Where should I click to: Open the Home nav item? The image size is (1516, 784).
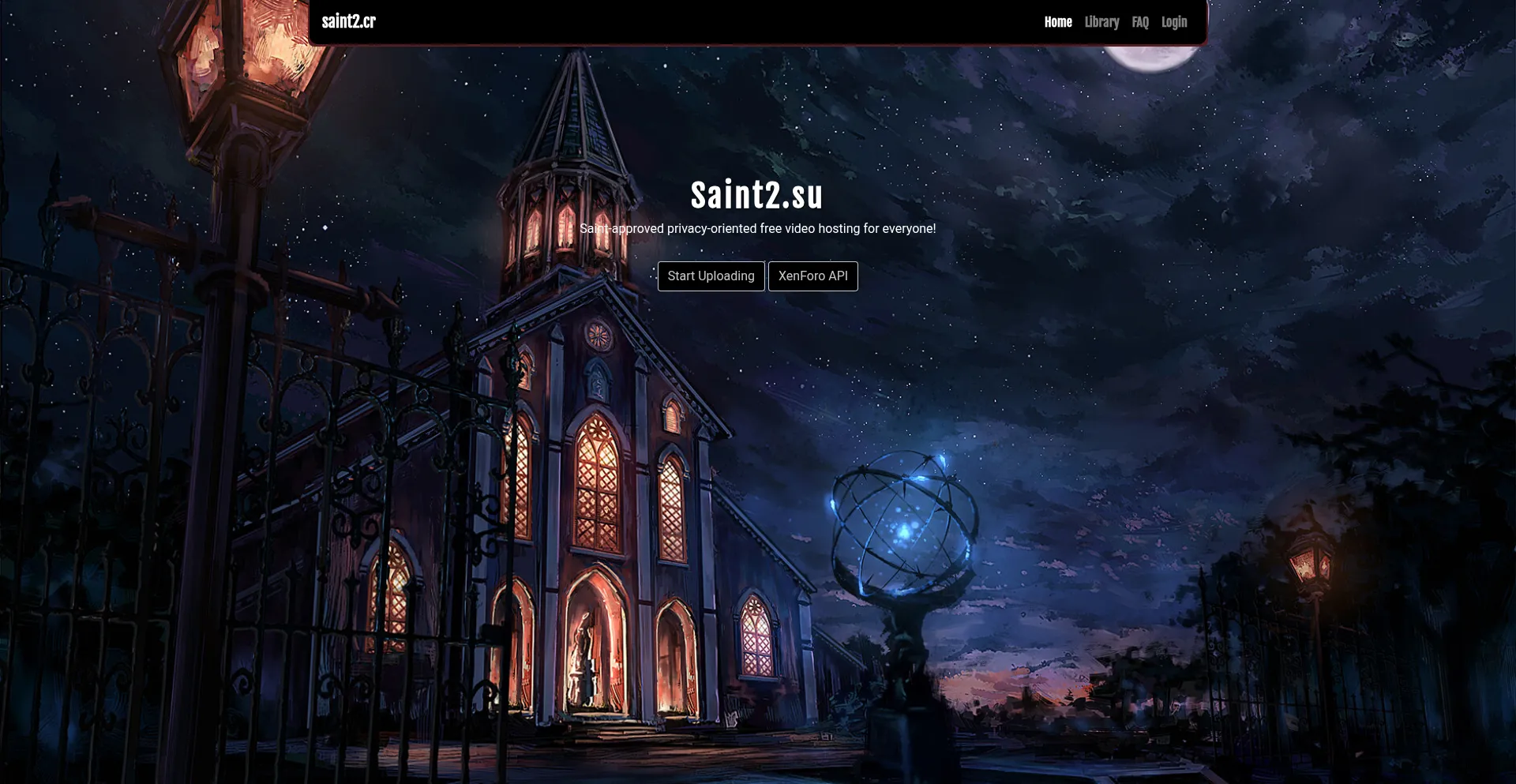(x=1057, y=22)
